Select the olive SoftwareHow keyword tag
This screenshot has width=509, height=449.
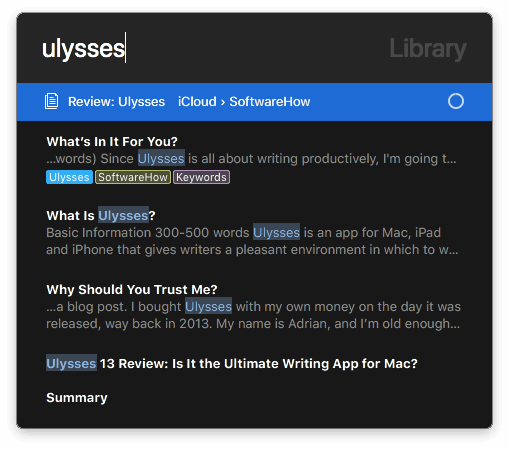coord(133,177)
